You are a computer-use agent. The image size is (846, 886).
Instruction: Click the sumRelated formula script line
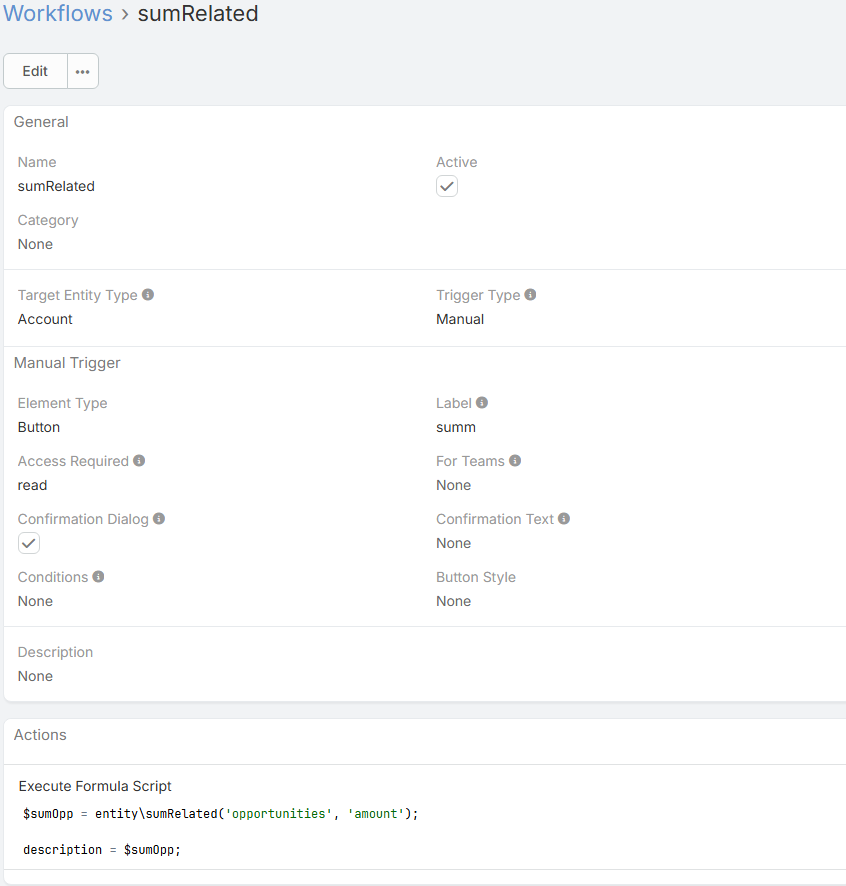tap(220, 814)
